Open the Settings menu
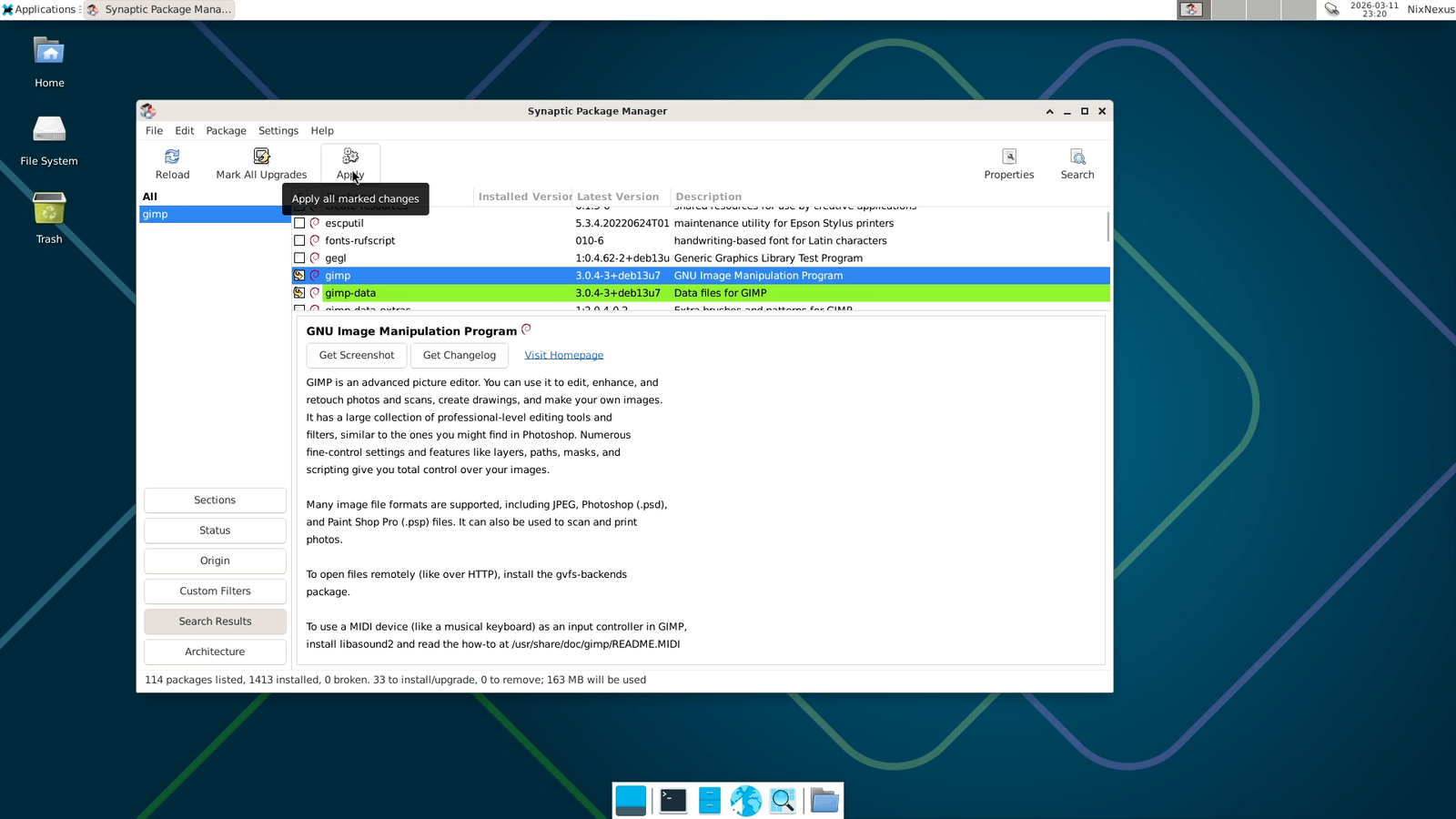1456x819 pixels. point(278,130)
